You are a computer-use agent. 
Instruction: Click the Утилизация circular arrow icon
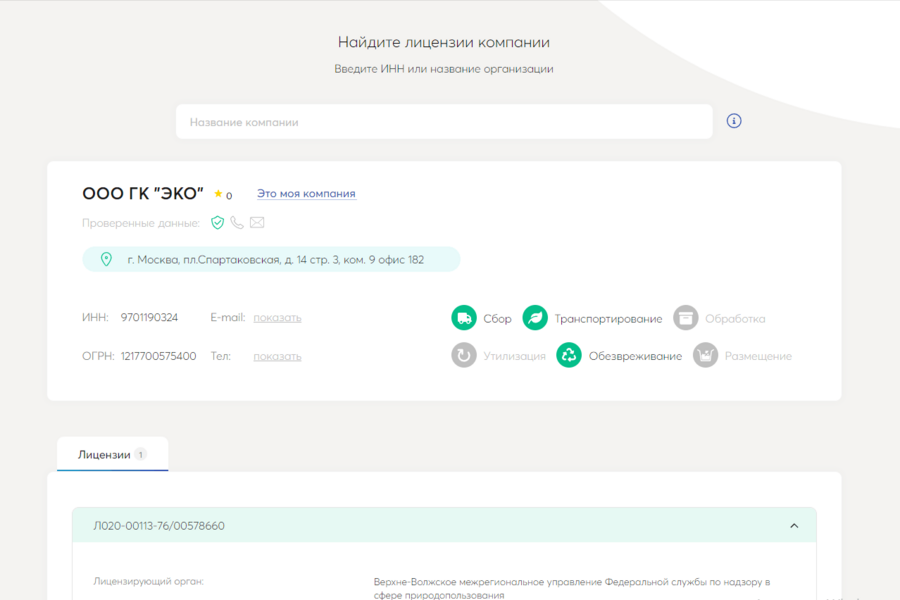(x=464, y=355)
